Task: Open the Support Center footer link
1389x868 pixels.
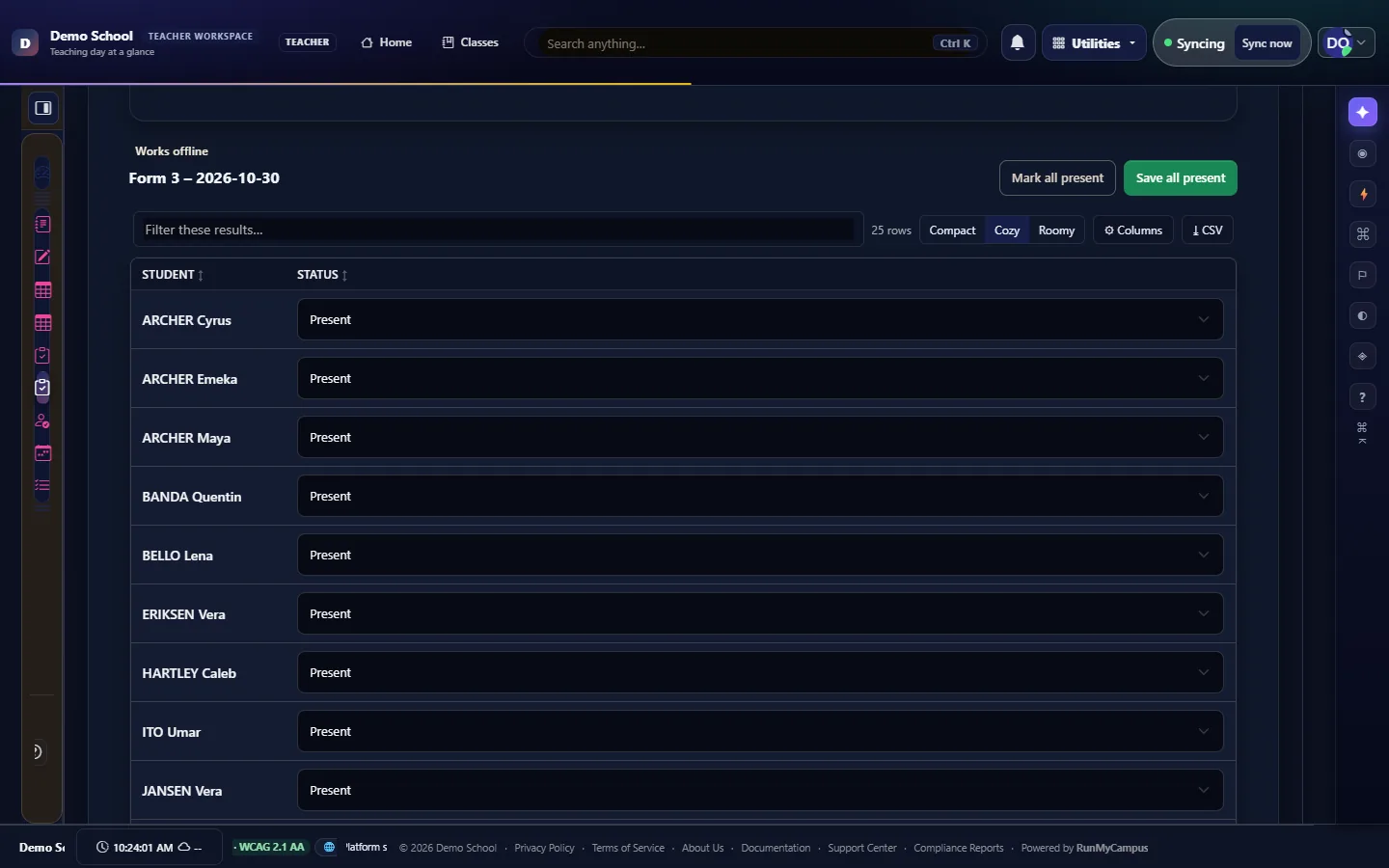Action: [x=862, y=848]
